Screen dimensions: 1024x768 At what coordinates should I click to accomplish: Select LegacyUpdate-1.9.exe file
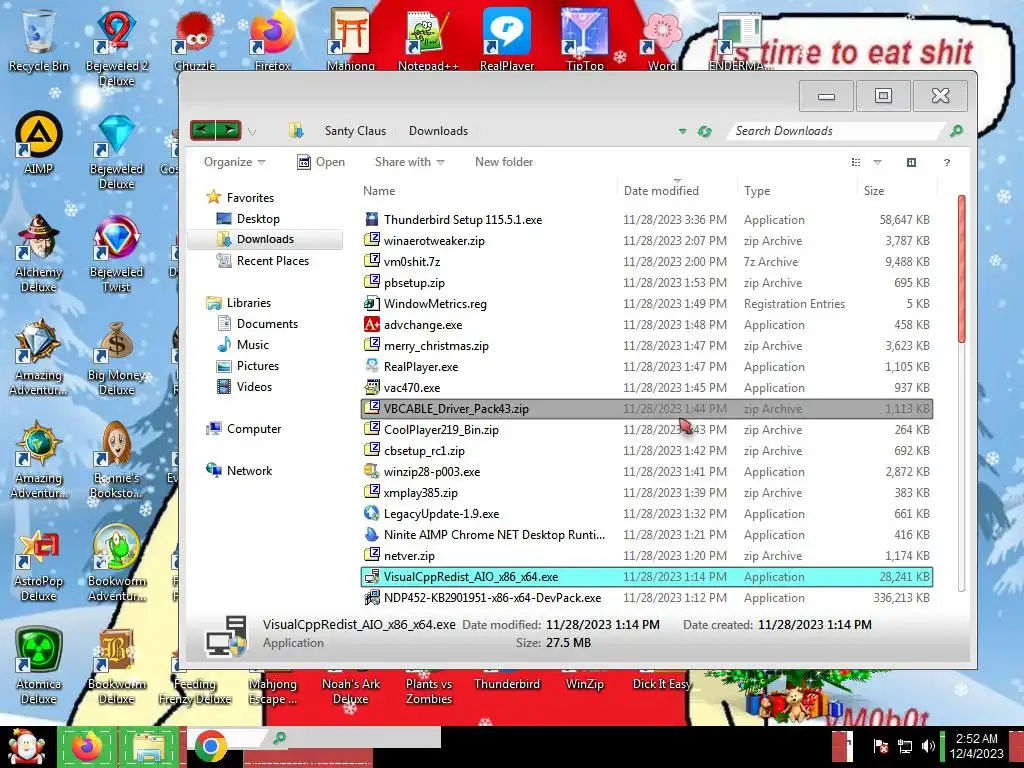coord(647,514)
